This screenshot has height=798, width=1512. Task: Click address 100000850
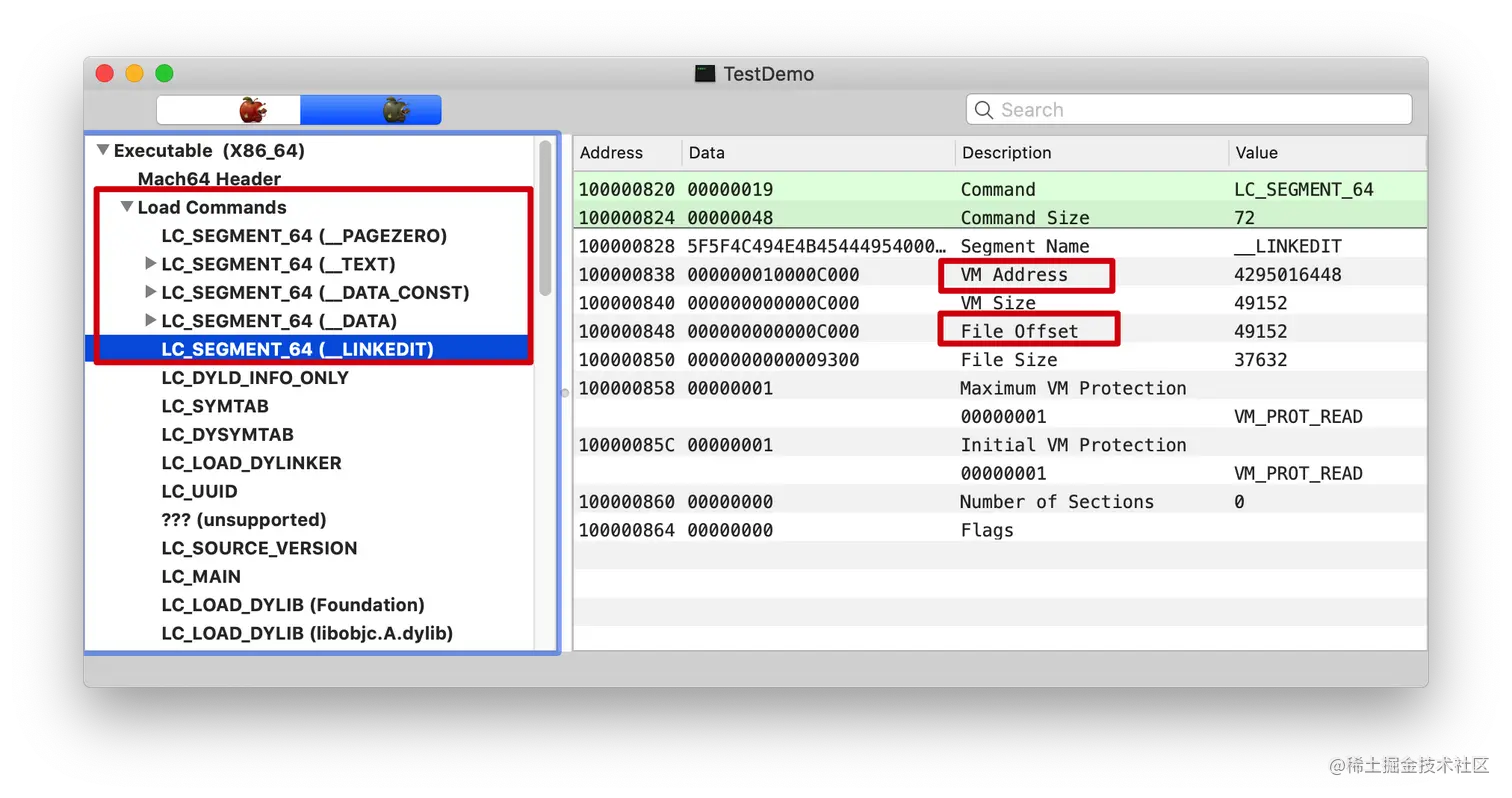(x=627, y=359)
